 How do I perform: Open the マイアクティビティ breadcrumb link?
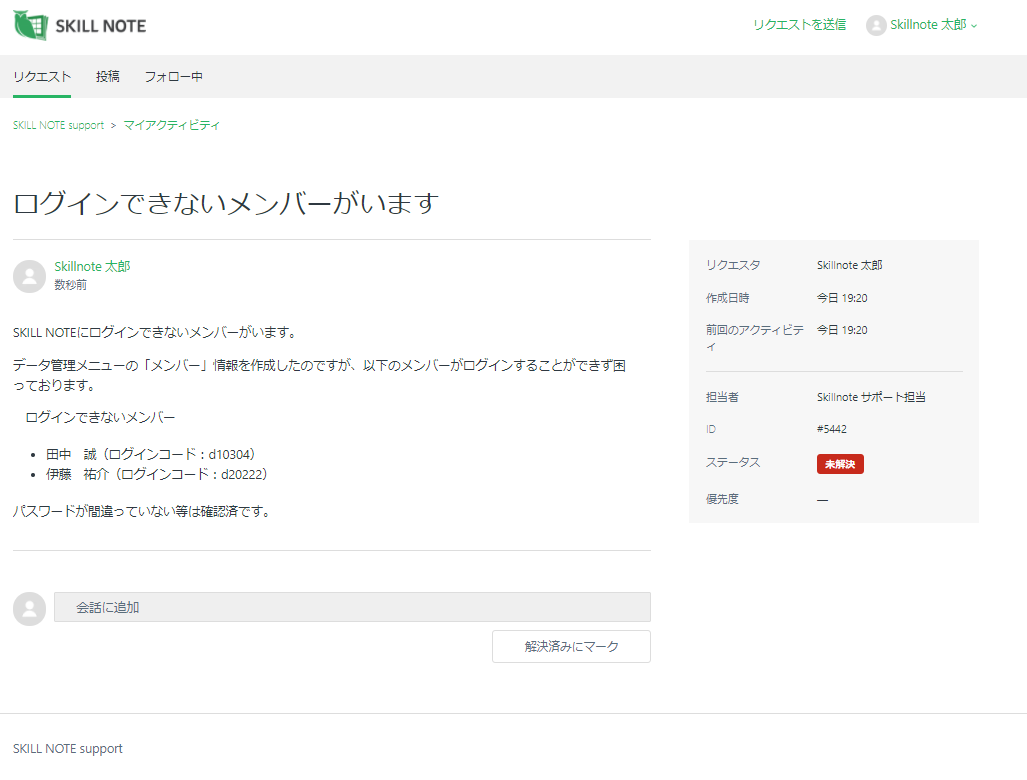point(171,124)
